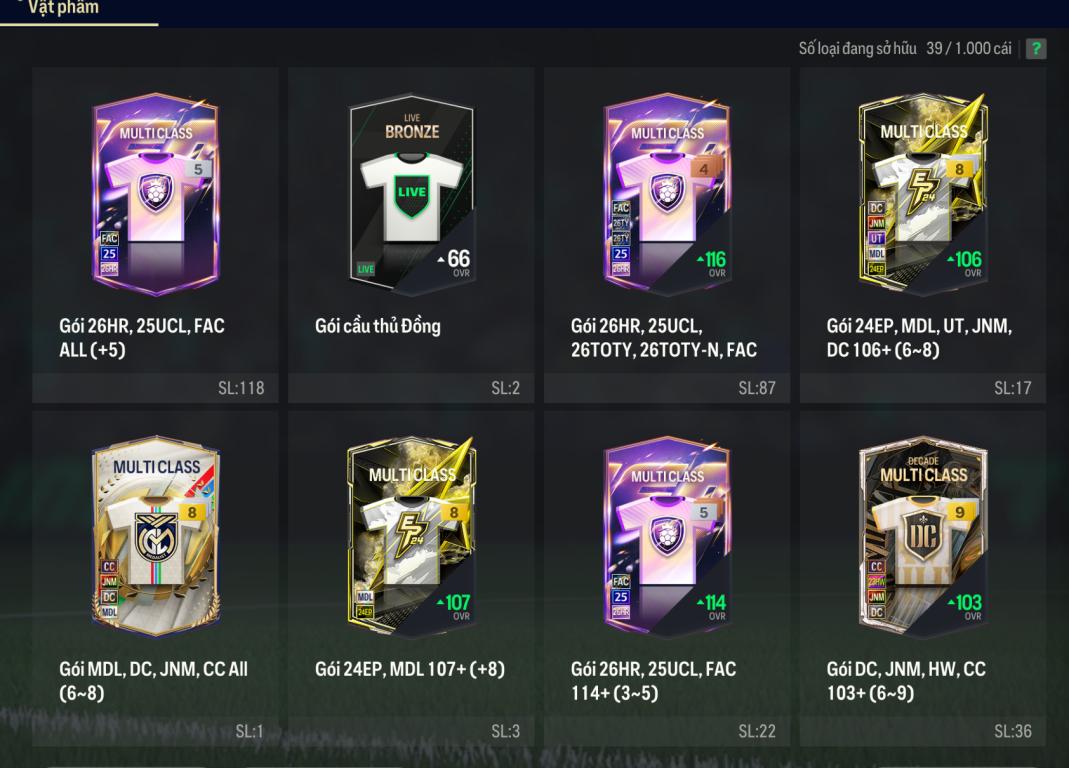
Task: Select the EP24 Multi Class 106 OVR pack
Action: 922,194
